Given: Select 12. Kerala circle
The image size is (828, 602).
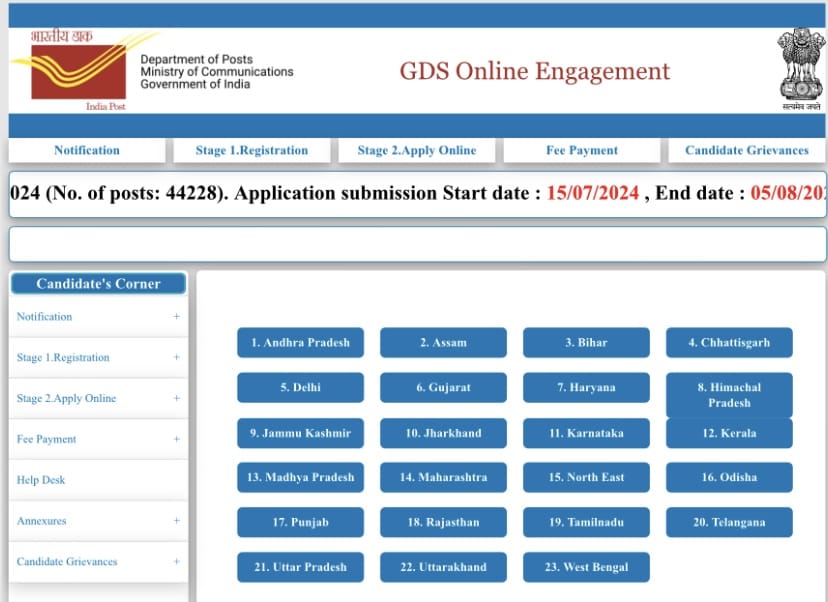Looking at the screenshot, I should 729,433.
